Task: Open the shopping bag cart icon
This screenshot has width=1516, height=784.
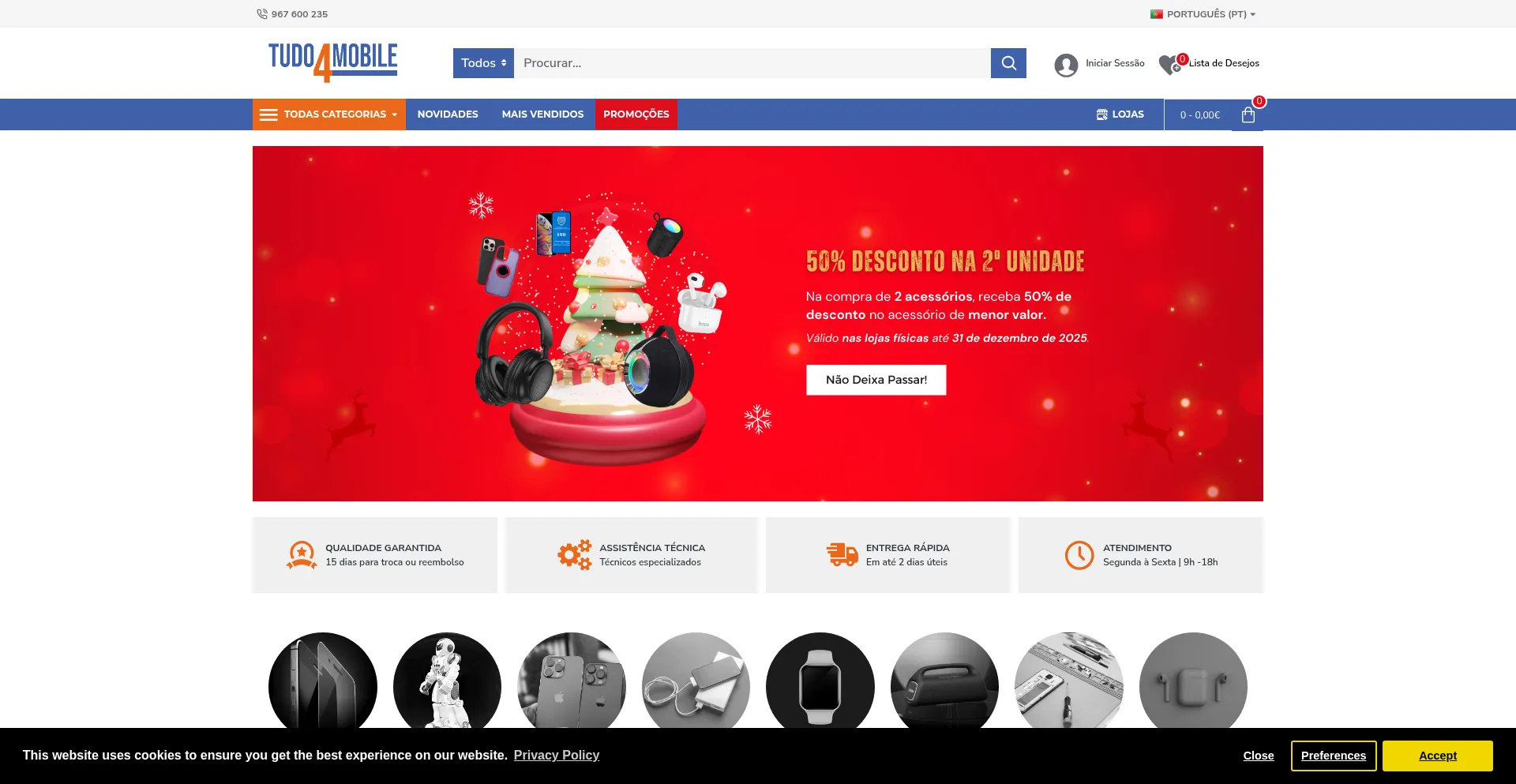Action: pyautogui.click(x=1248, y=115)
